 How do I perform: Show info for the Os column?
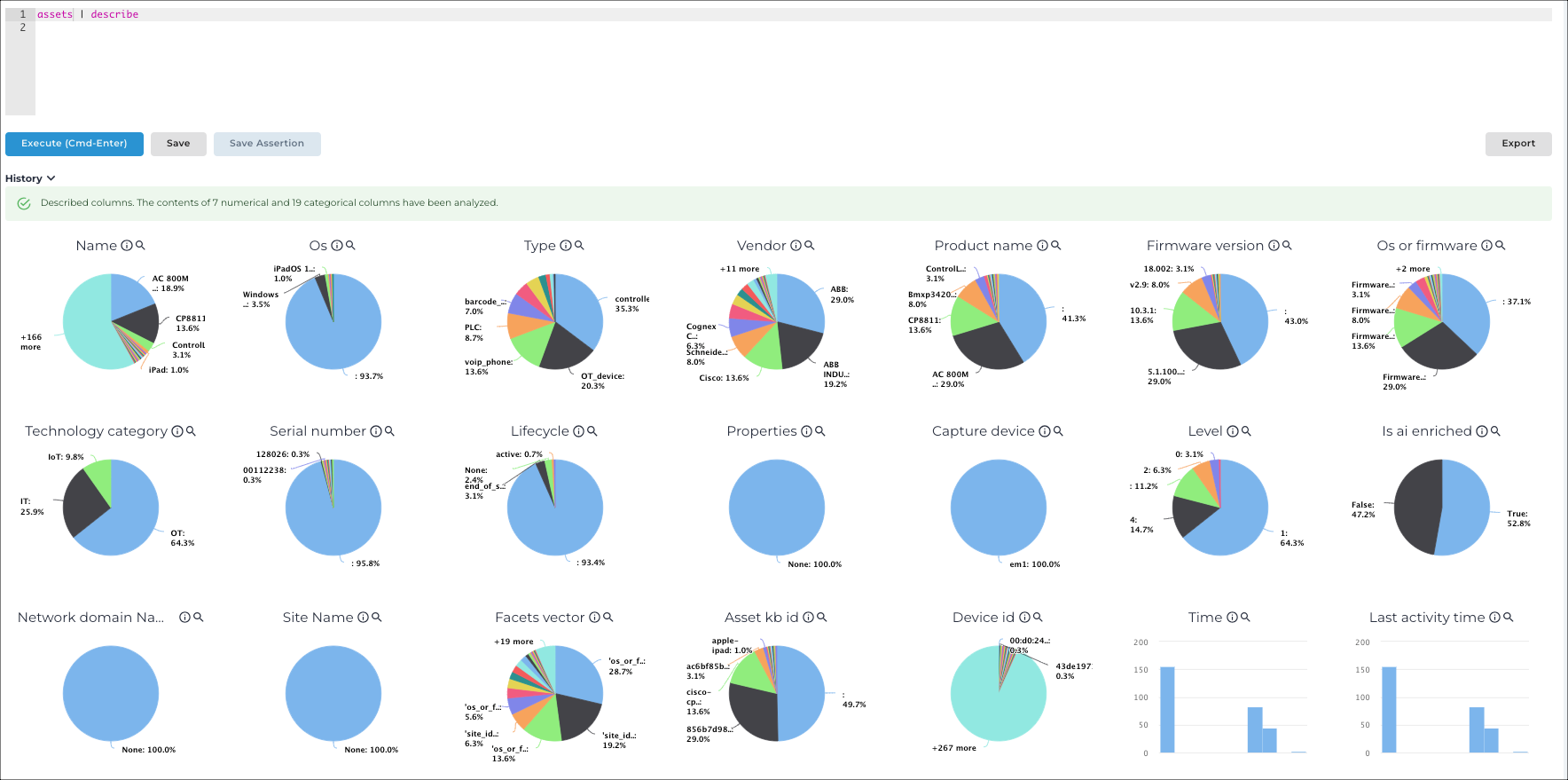coord(337,246)
